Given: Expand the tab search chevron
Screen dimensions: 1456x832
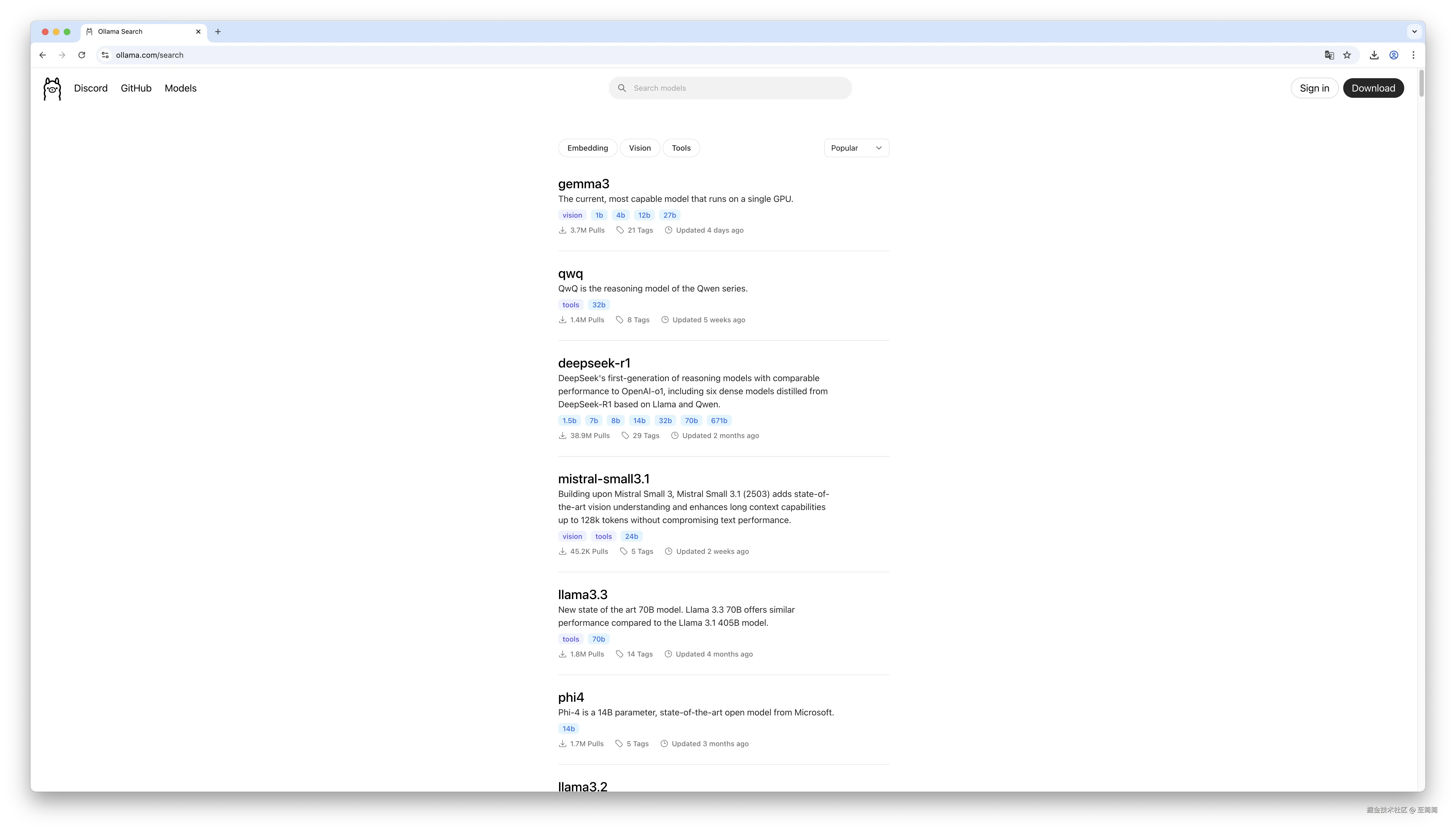Looking at the screenshot, I should pyautogui.click(x=1414, y=31).
